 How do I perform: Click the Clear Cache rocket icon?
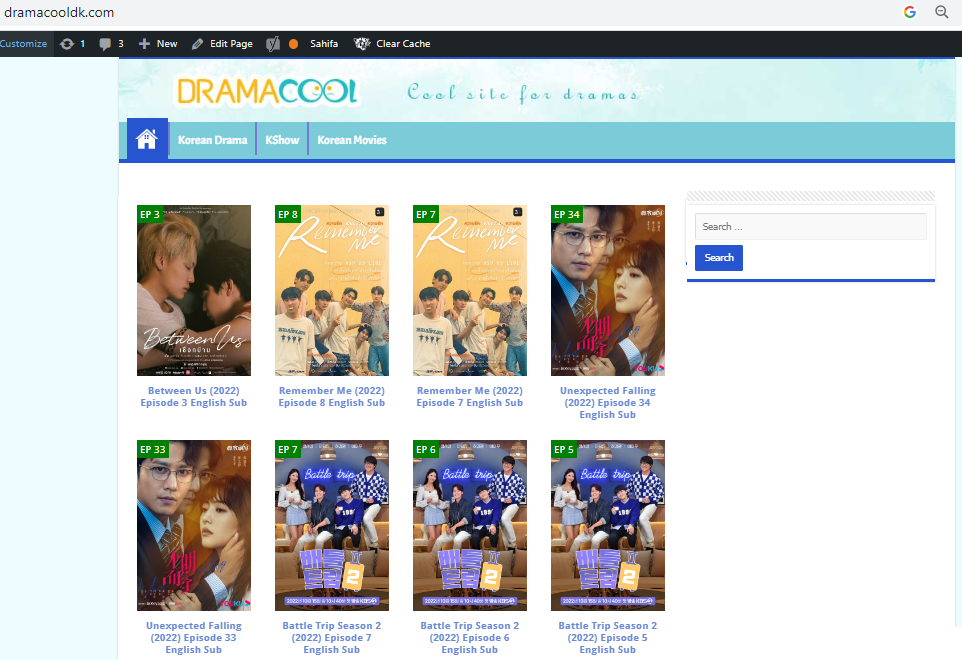click(361, 43)
